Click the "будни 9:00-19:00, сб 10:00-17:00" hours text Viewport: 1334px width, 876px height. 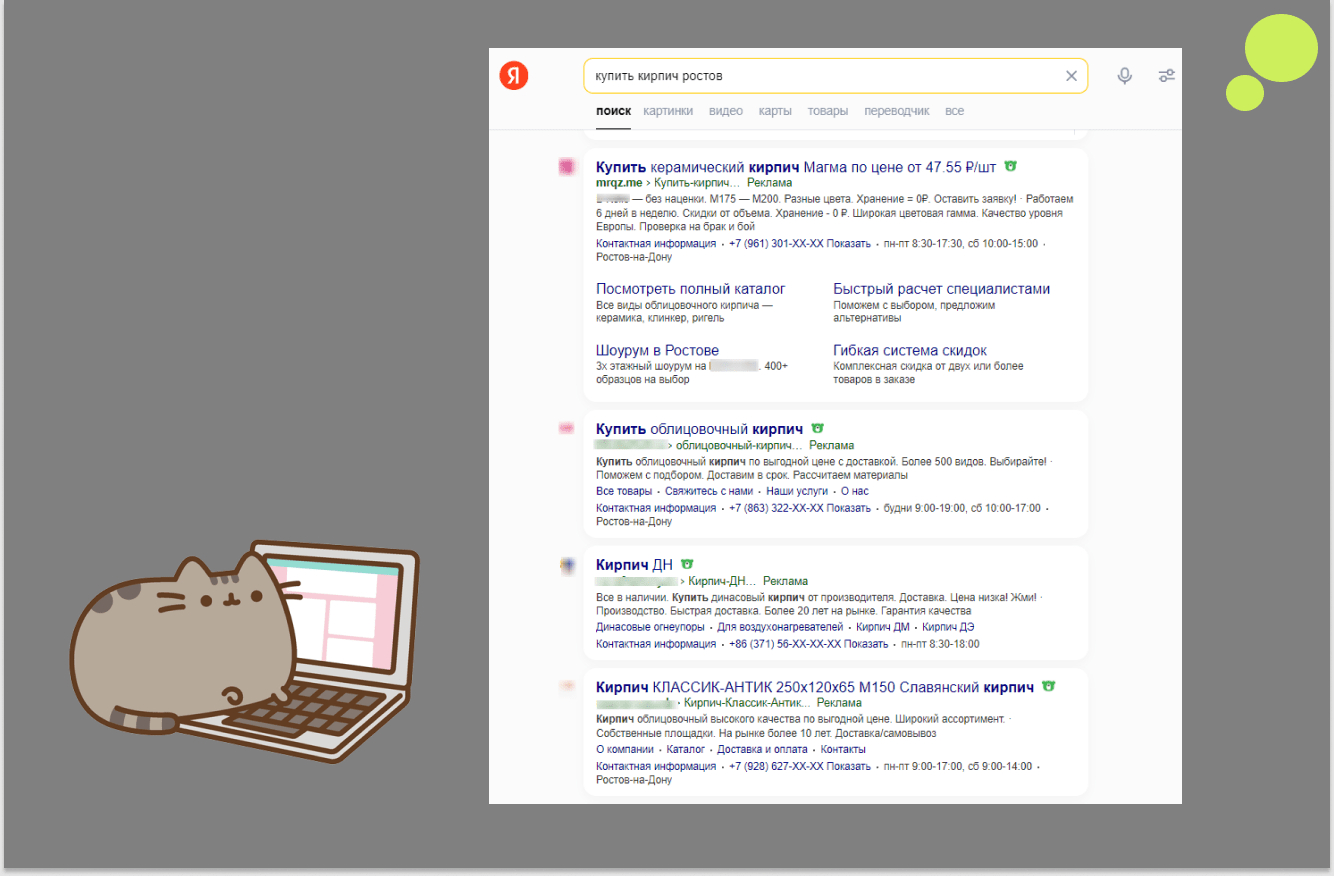pyautogui.click(x=961, y=508)
